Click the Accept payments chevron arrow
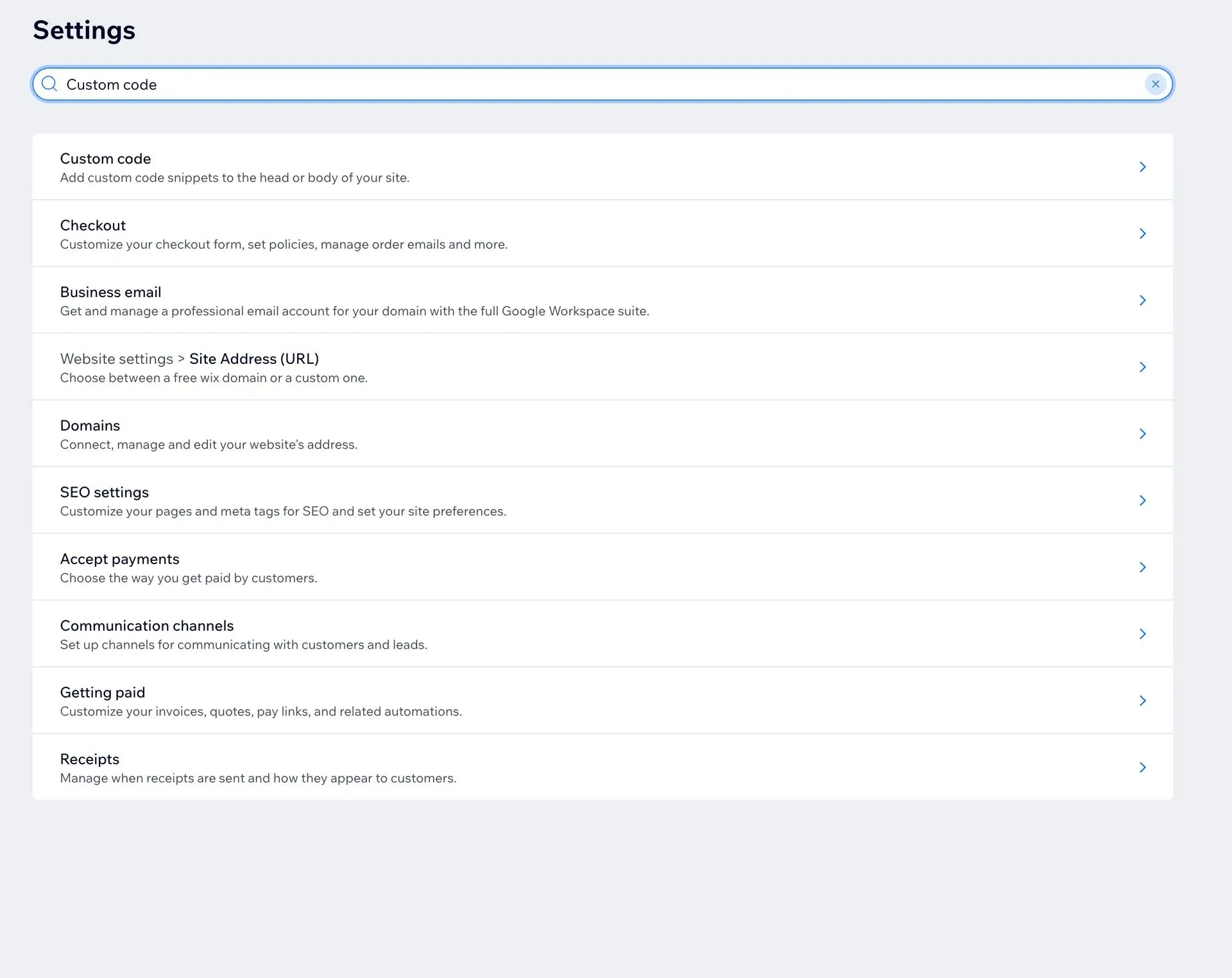The height and width of the screenshot is (978, 1232). 1142,567
